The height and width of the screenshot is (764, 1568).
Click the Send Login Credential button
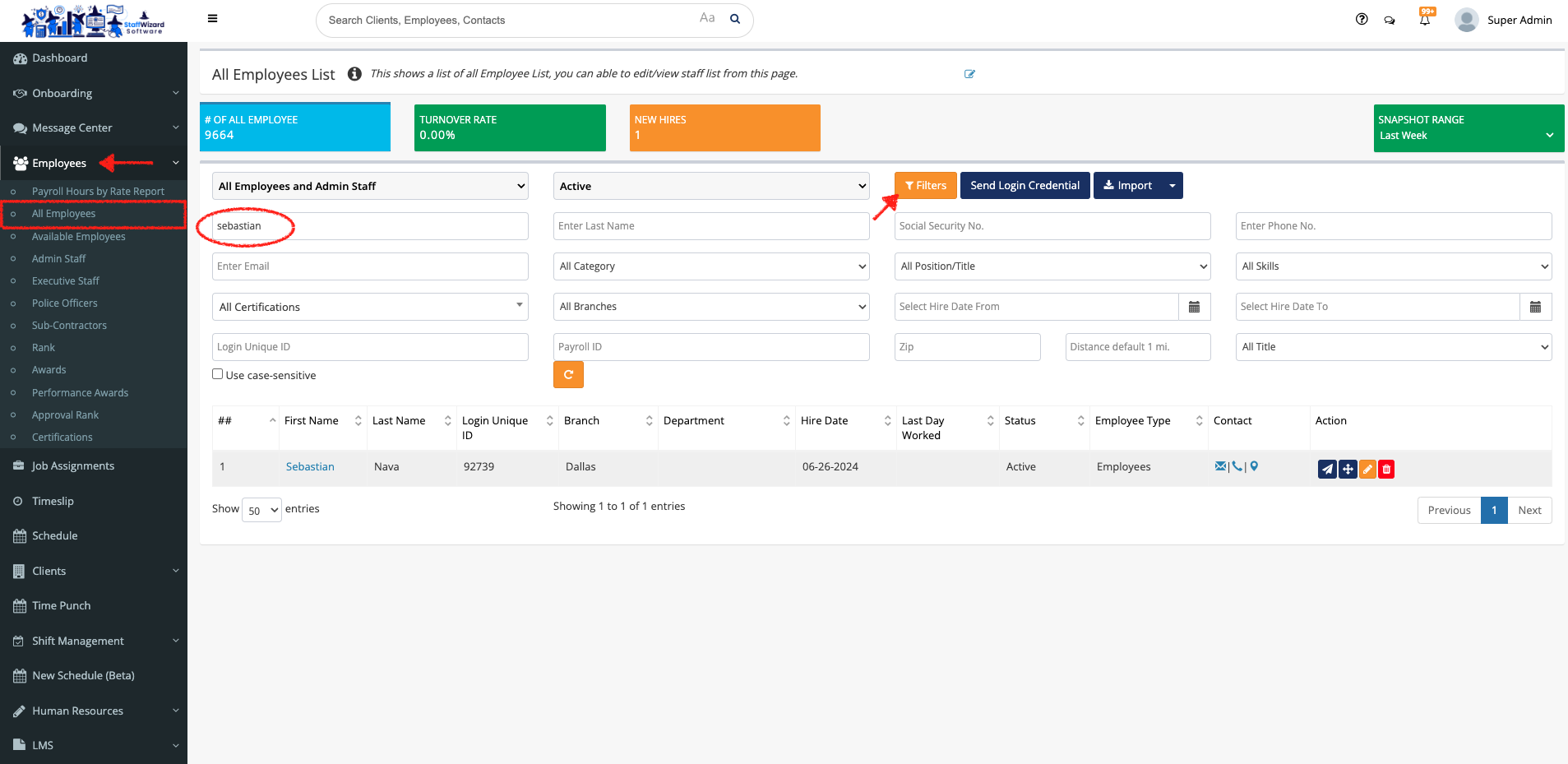[x=1025, y=186]
